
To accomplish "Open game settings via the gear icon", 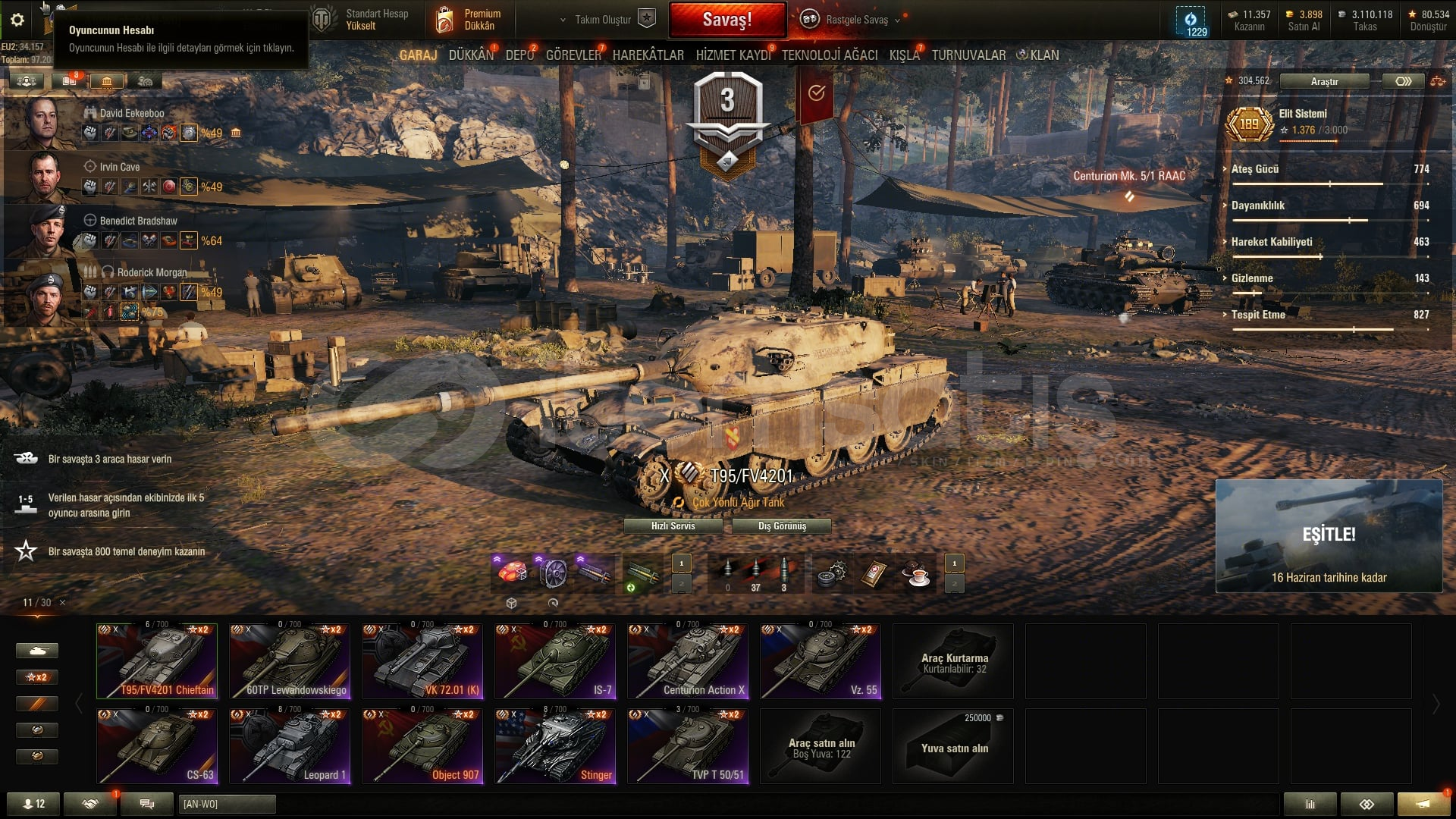I will [17, 20].
